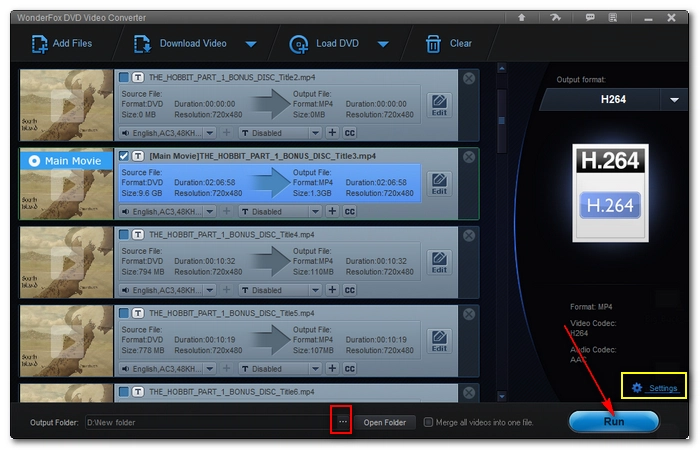The width and height of the screenshot is (700, 450).
Task: Remove Title2.mp4 with its X icon
Action: point(469,79)
